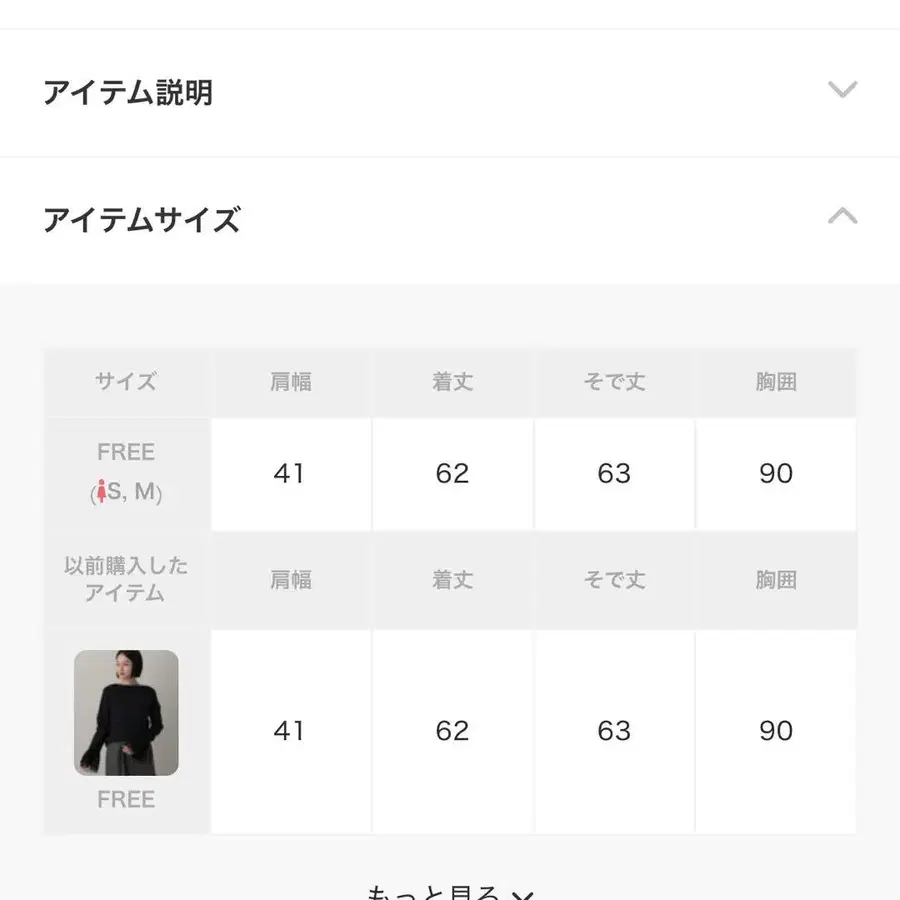Click the up chevron beside アイテムサイズ

(843, 216)
